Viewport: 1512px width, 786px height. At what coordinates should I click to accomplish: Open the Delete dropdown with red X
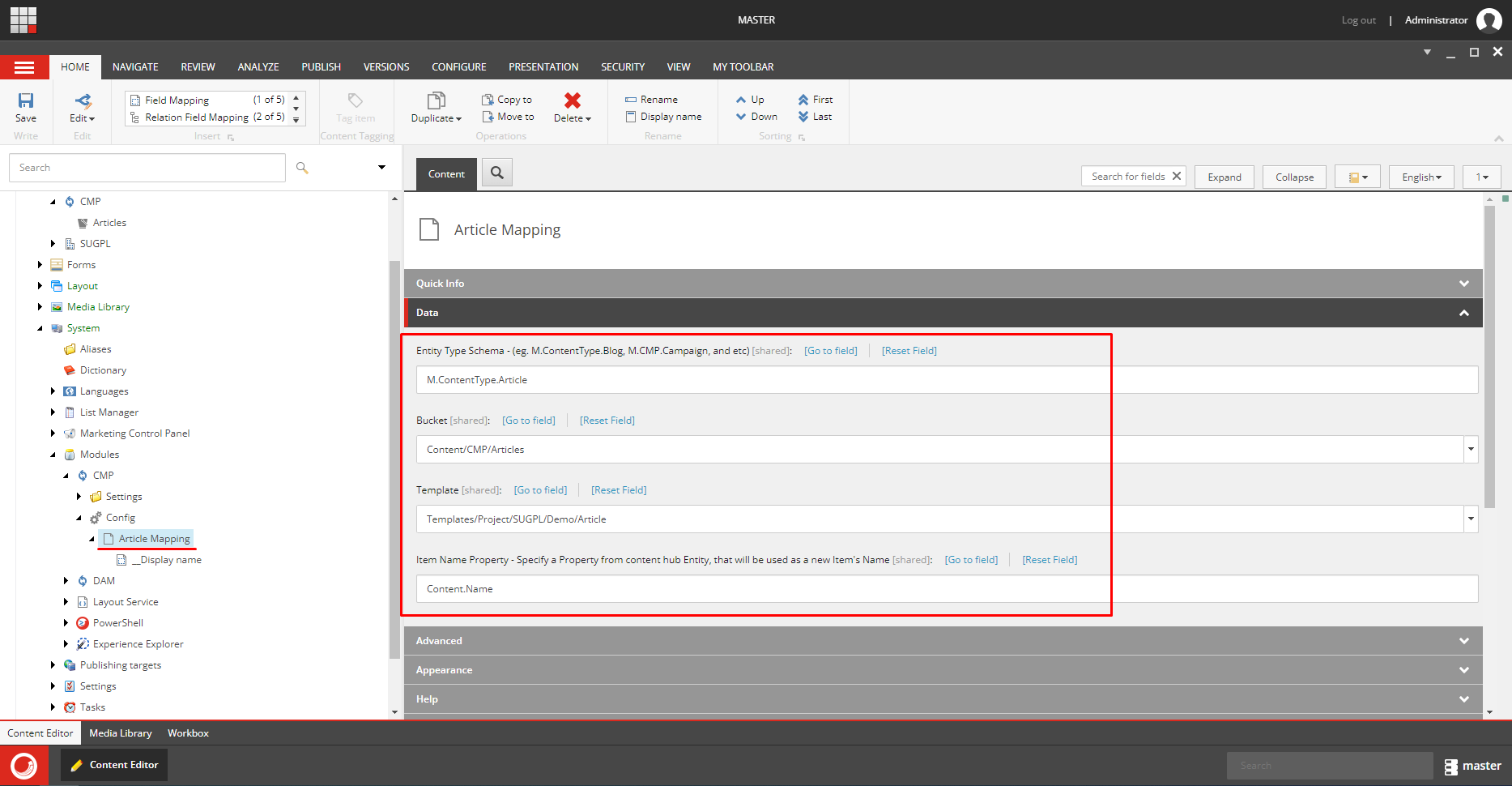[x=573, y=118]
